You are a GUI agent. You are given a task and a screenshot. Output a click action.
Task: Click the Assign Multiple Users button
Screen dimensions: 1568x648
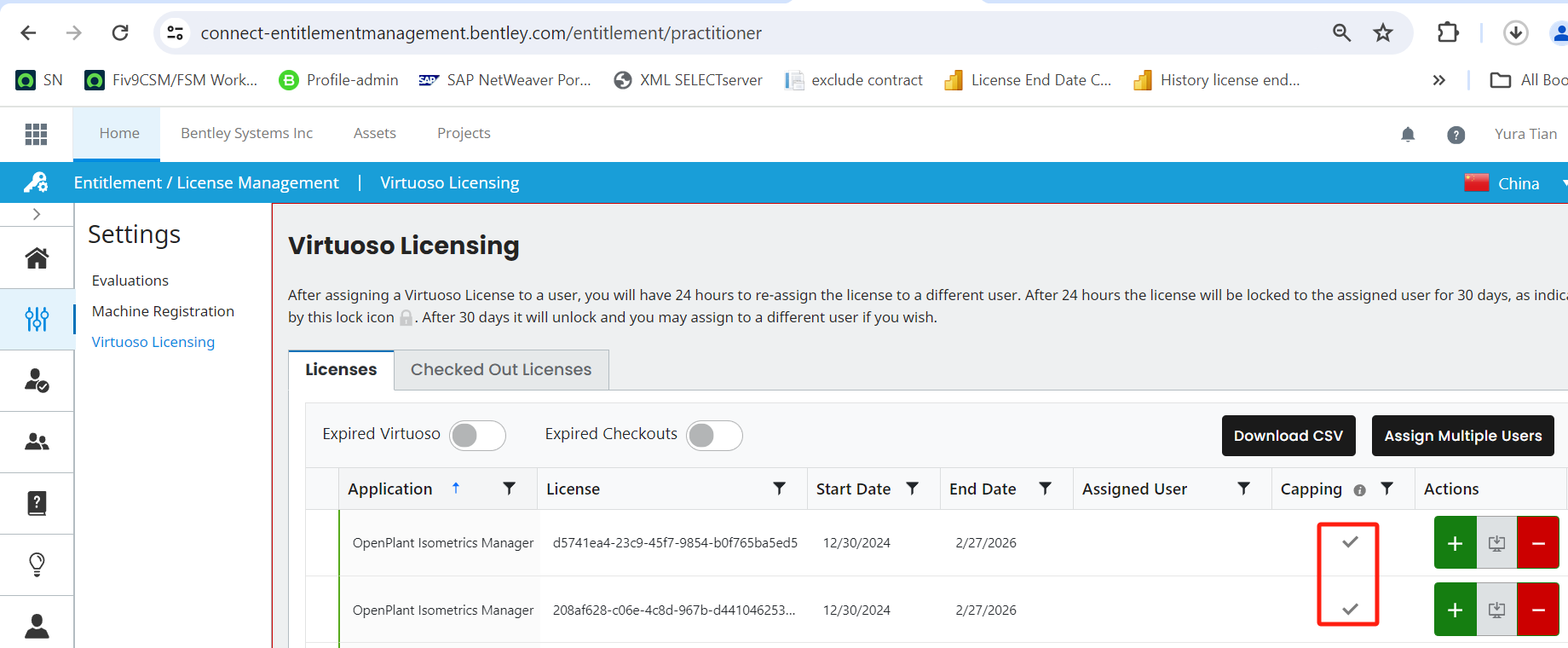tap(1463, 436)
